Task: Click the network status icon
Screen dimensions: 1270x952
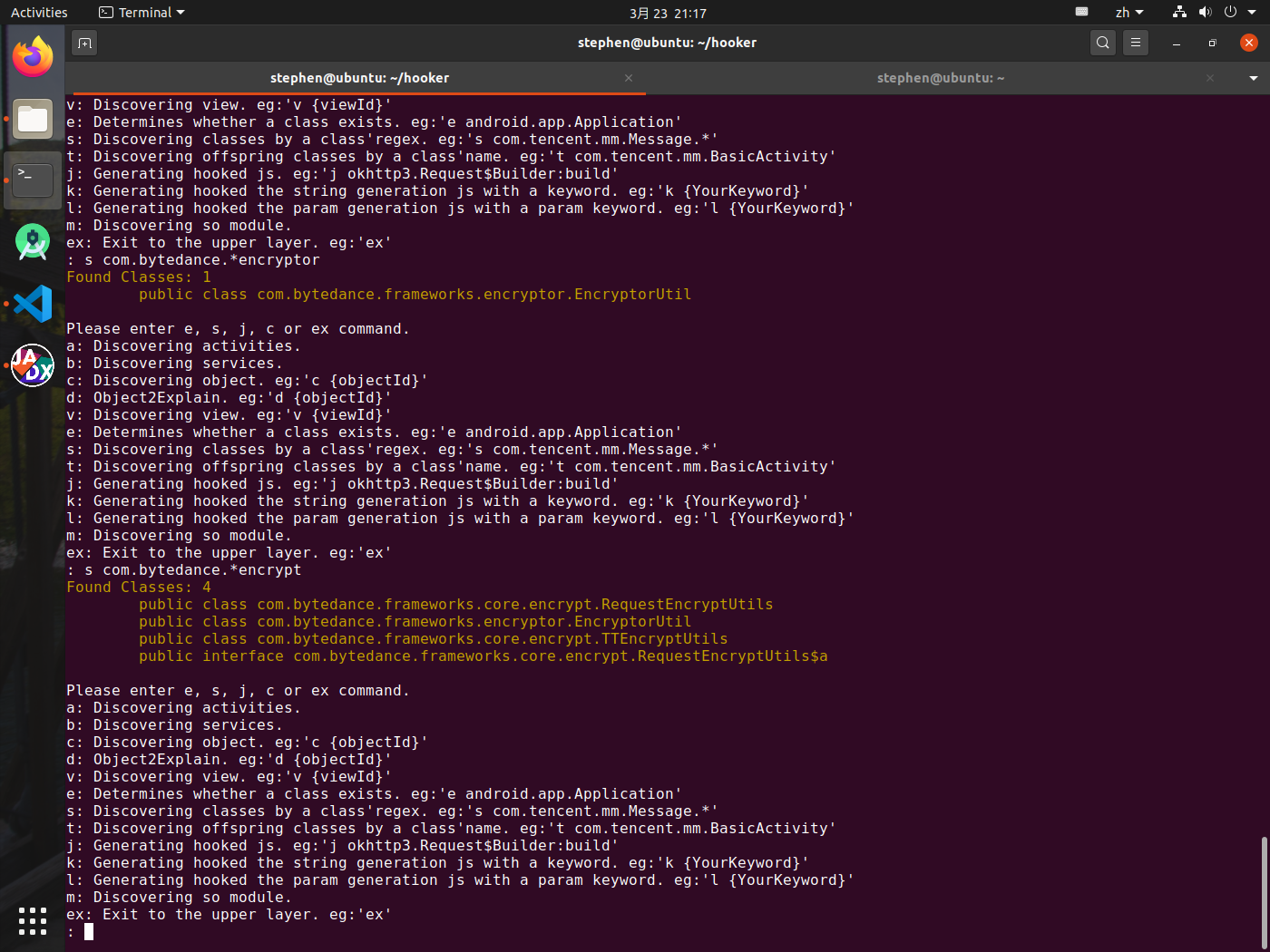Action: tap(1179, 12)
